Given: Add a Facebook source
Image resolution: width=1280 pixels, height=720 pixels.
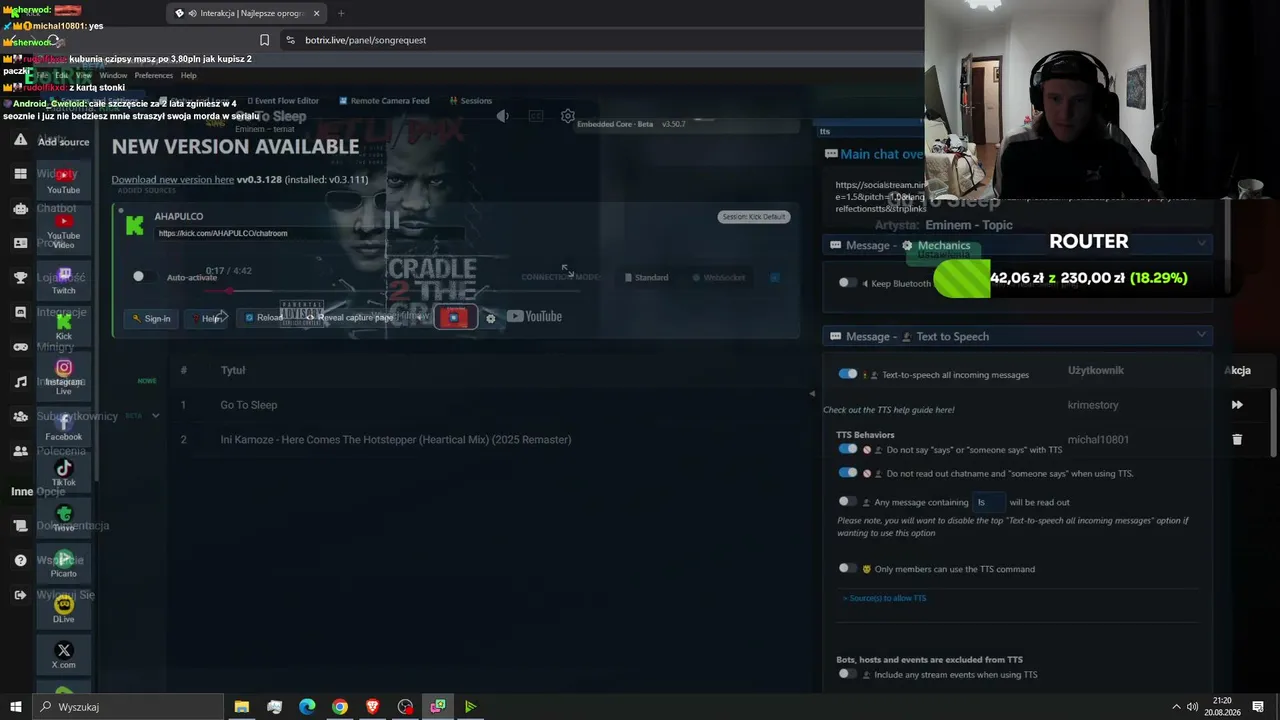Looking at the screenshot, I should [x=63, y=427].
